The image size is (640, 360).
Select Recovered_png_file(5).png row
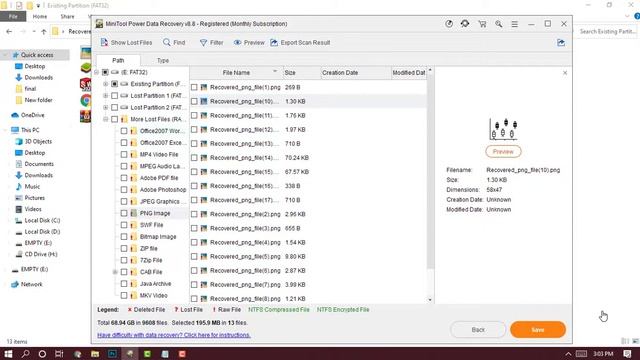pyautogui.click(x=308, y=256)
